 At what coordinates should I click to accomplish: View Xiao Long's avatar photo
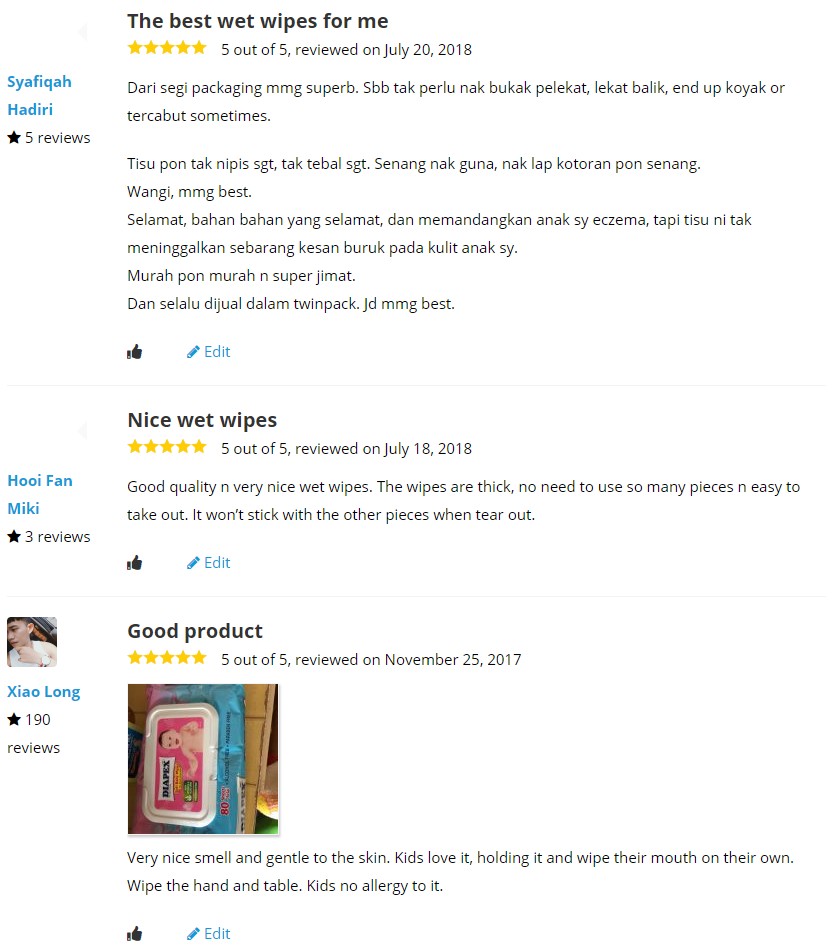[32, 642]
